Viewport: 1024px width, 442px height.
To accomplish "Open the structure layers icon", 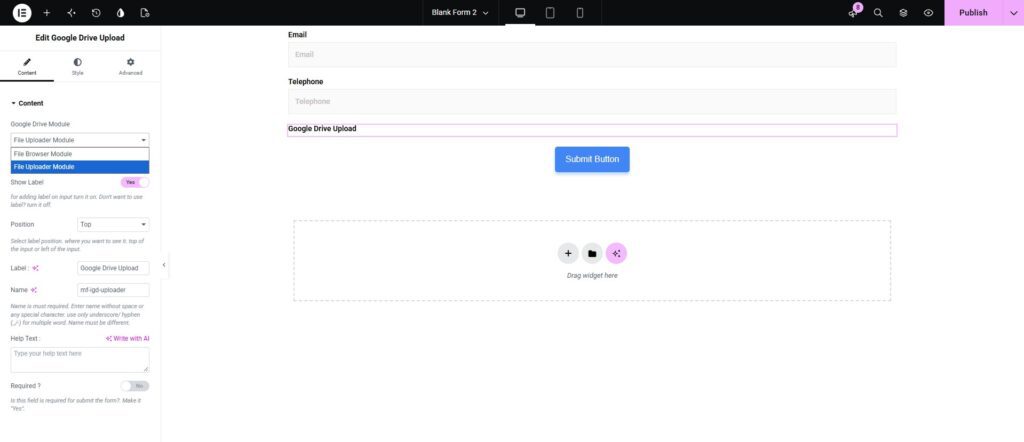I will 903,12.
